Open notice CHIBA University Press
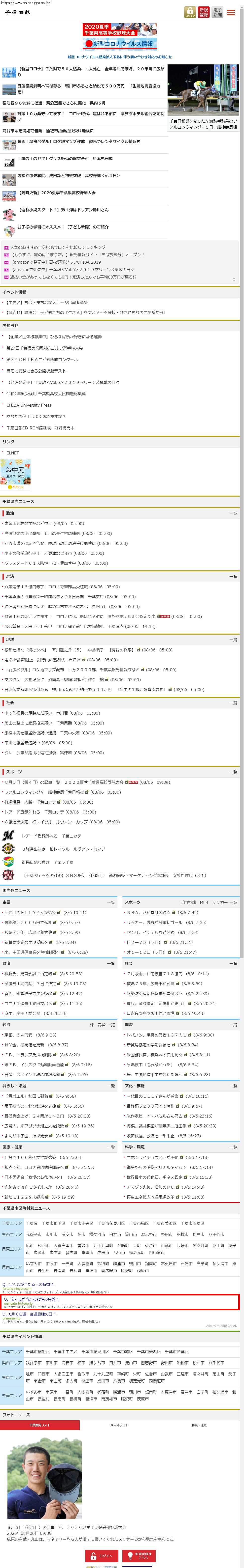The image size is (244, 1568). 29,405
